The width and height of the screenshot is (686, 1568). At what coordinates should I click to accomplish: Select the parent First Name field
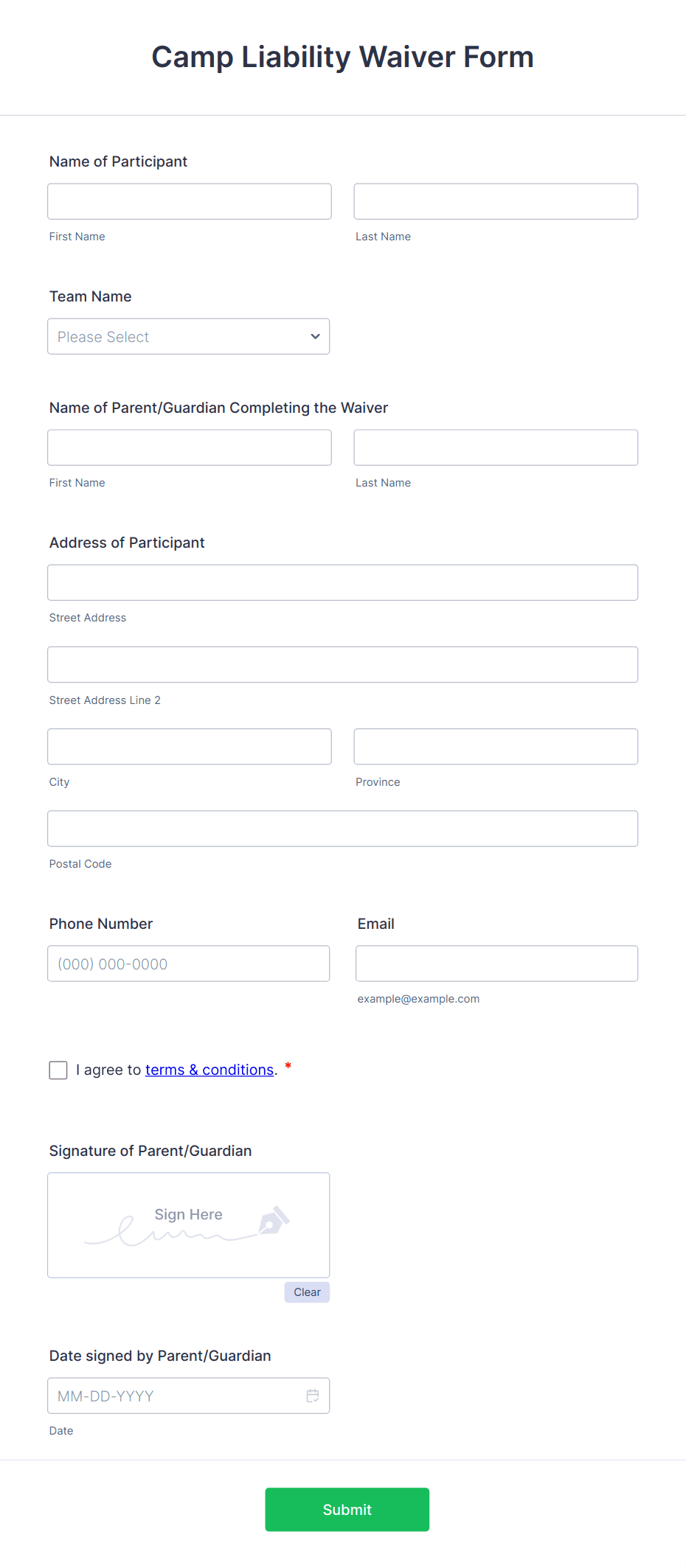[x=189, y=447]
